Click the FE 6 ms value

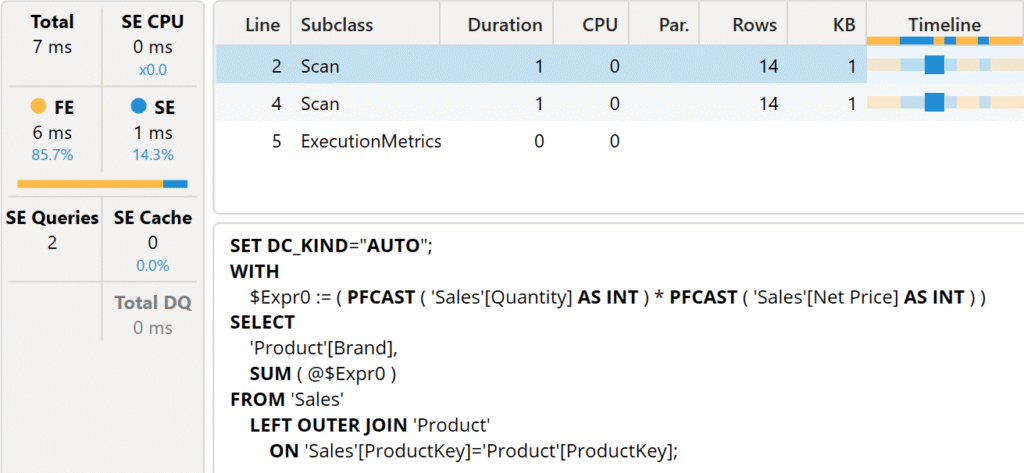click(51, 133)
